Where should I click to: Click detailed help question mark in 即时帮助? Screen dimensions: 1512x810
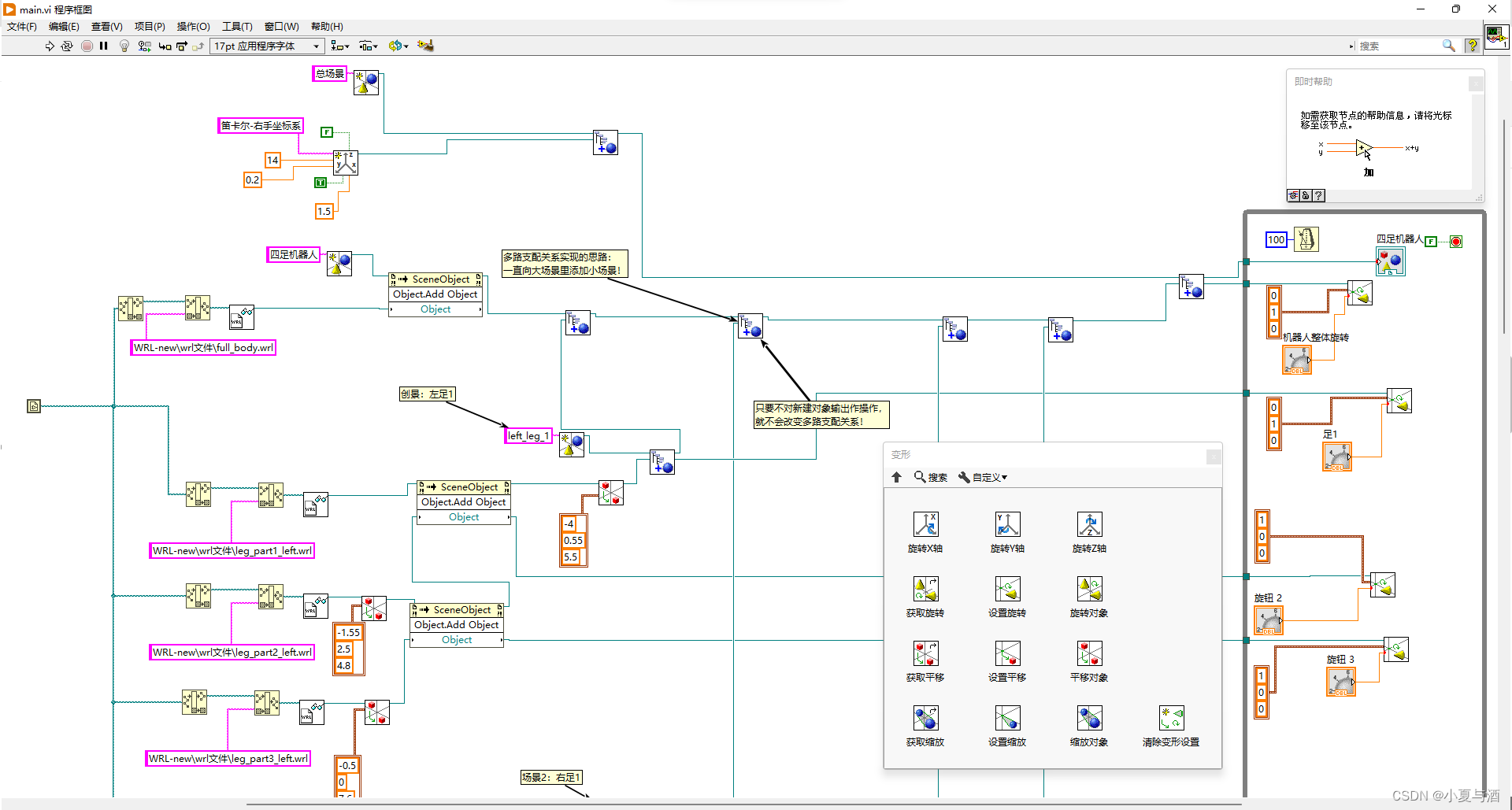tap(1318, 195)
